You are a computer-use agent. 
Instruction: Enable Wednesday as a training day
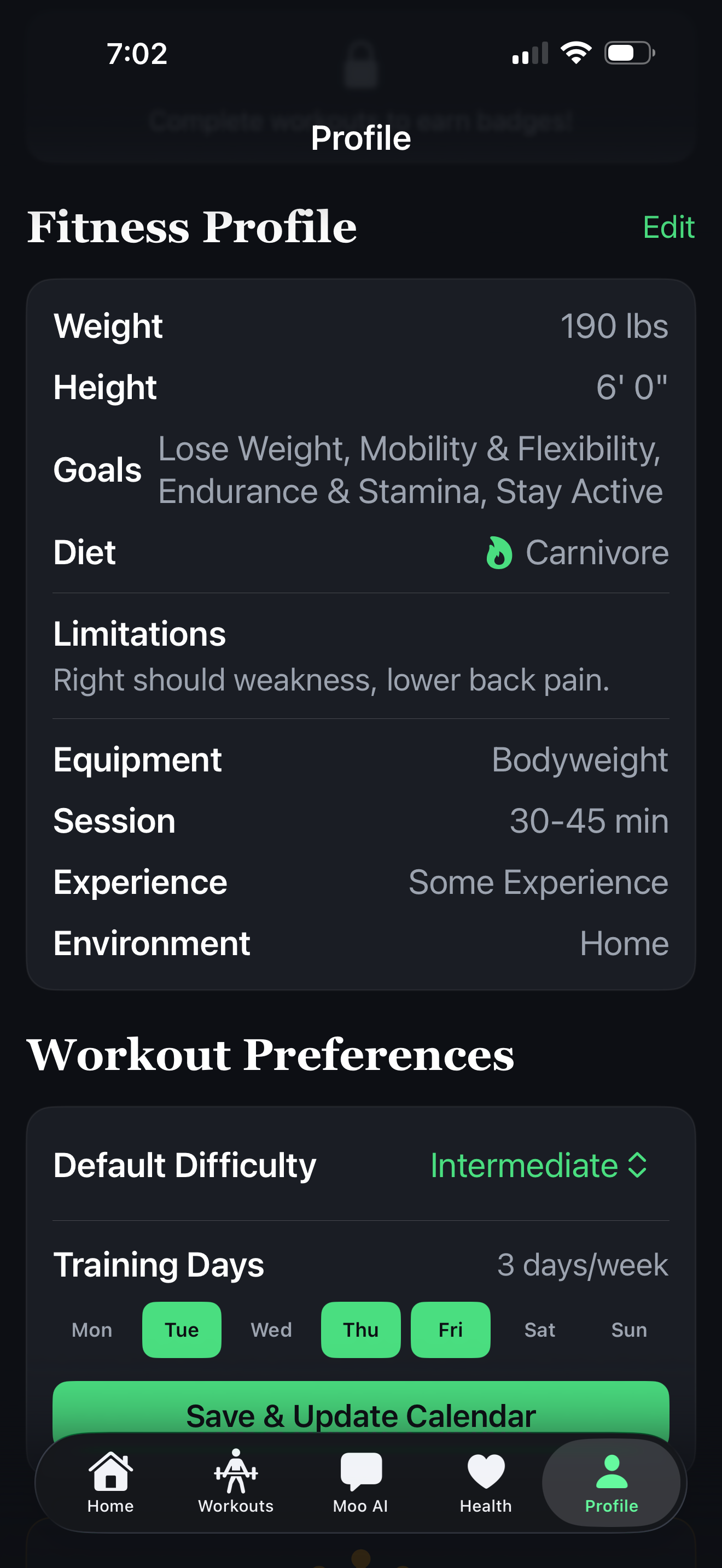coord(271,1330)
